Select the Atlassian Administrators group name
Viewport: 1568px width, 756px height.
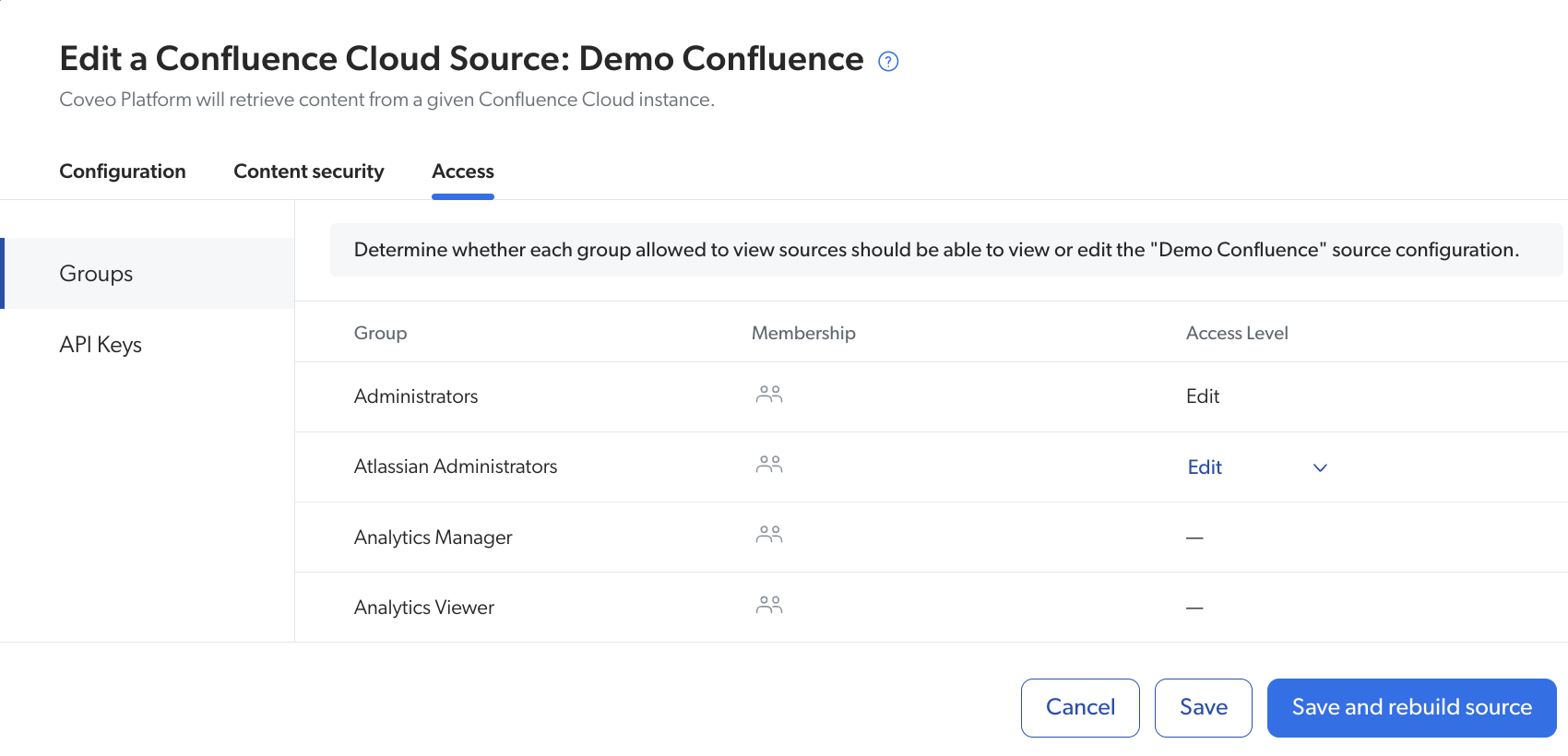click(456, 467)
